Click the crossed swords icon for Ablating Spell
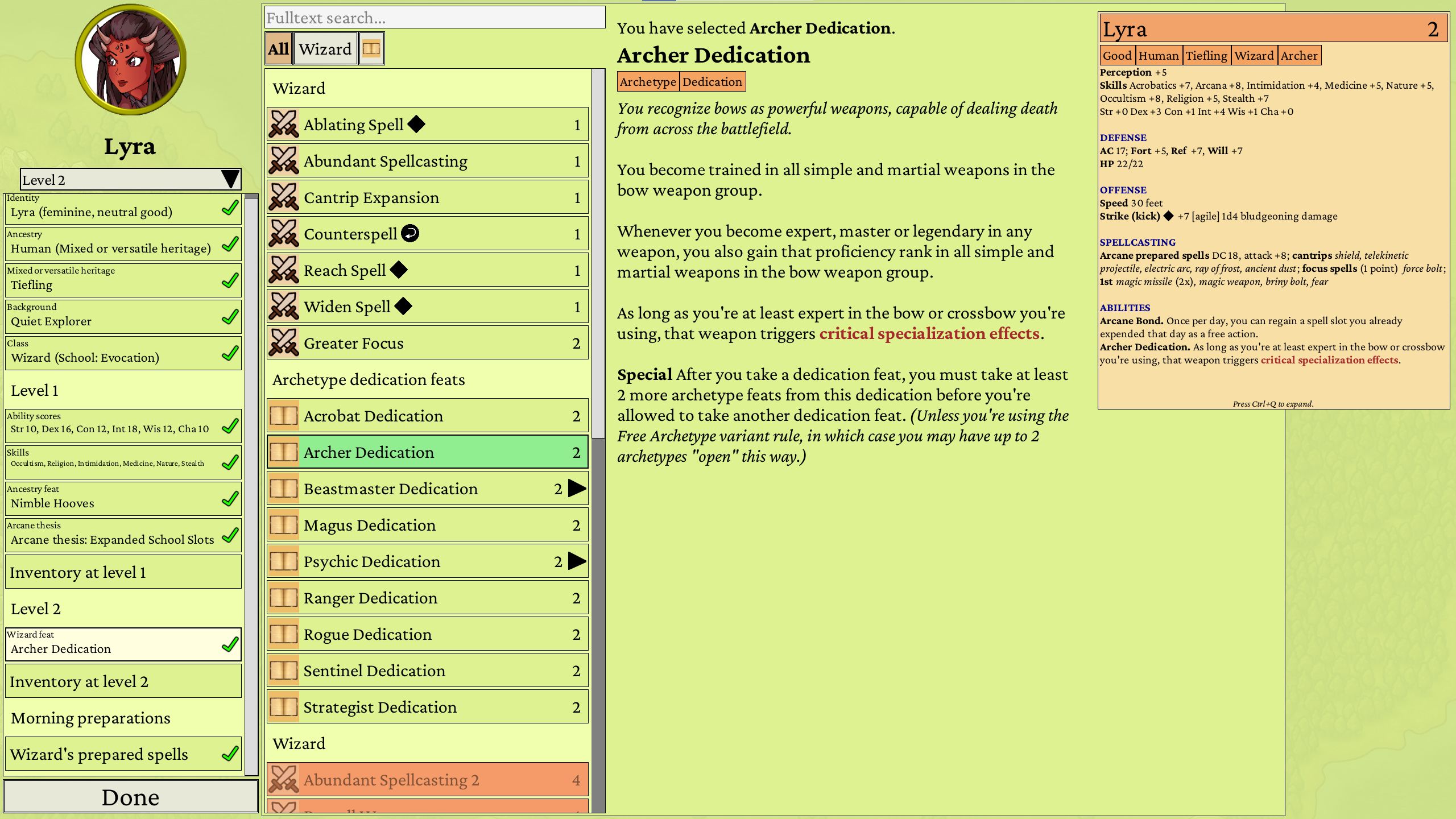Viewport: 1456px width, 819px height. coord(283,124)
